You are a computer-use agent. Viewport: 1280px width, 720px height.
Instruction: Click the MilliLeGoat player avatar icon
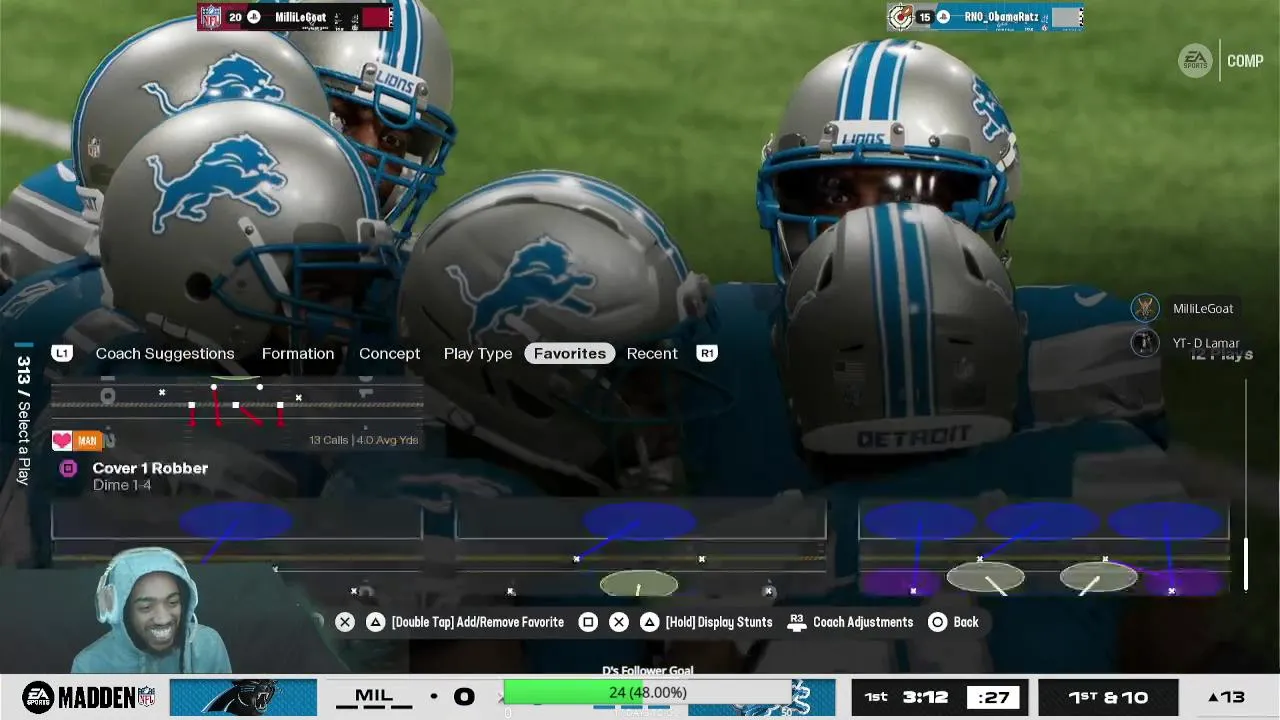pos(1145,308)
